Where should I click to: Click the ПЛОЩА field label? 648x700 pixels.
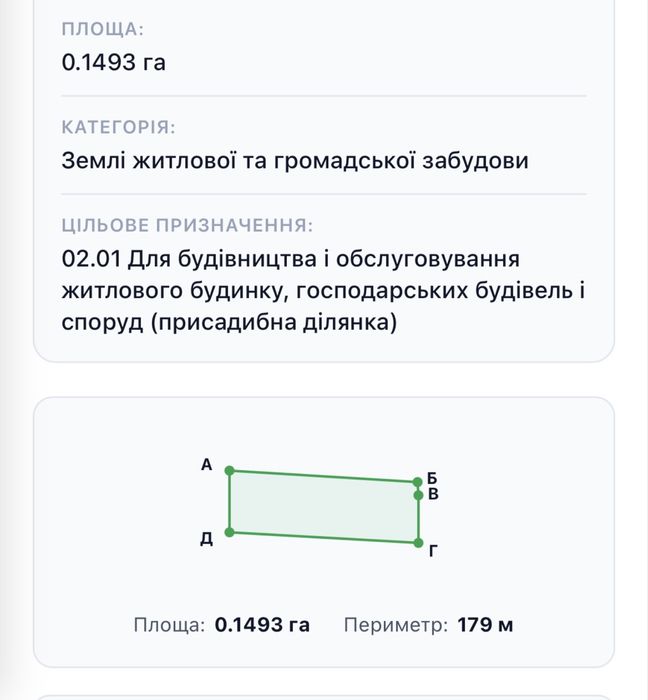103,29
